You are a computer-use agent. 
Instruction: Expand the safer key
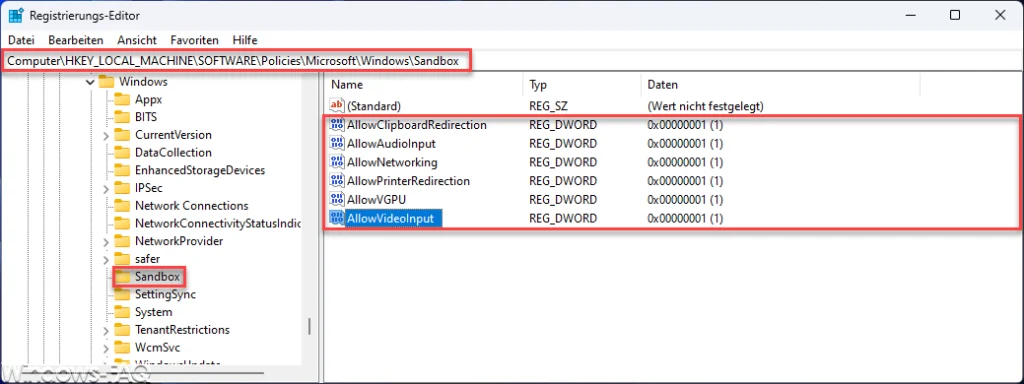(106, 259)
